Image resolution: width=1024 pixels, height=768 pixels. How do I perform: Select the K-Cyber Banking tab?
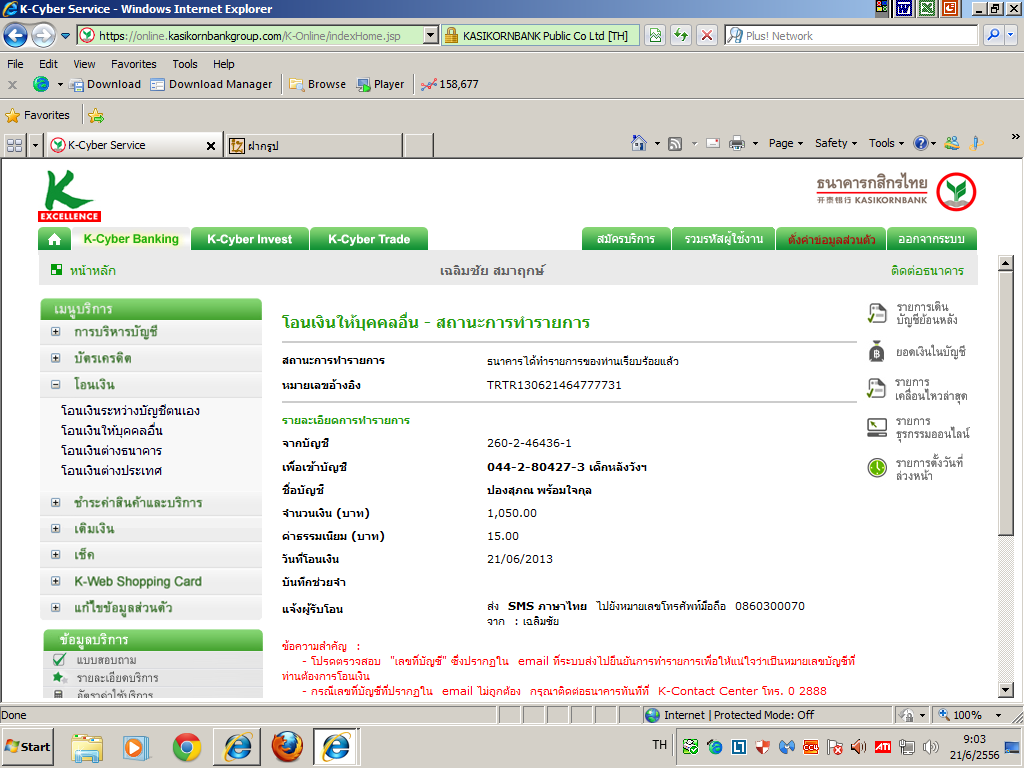coord(131,239)
